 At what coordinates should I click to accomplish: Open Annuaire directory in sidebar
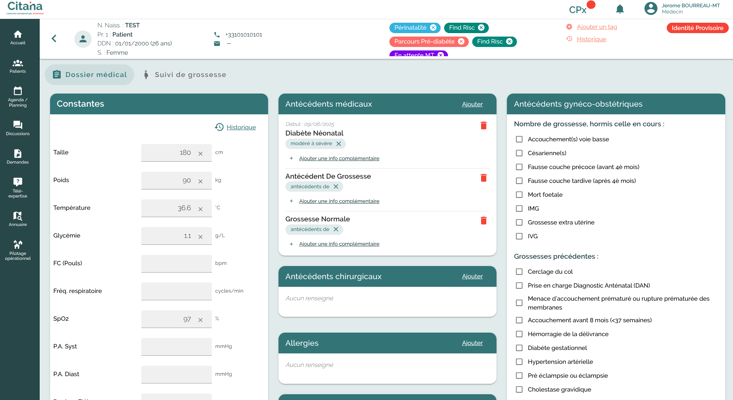[x=18, y=219]
